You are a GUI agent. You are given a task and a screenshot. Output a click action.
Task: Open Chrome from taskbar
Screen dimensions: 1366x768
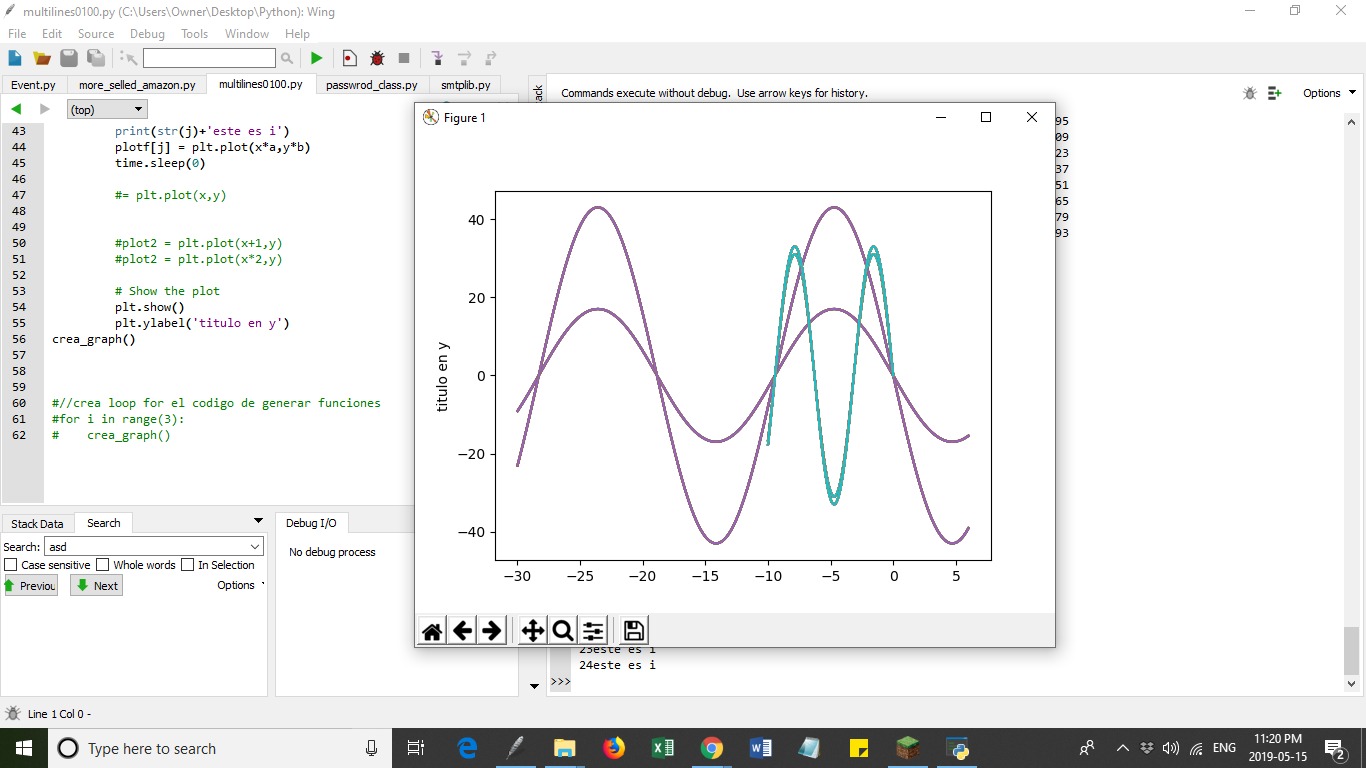(711, 748)
